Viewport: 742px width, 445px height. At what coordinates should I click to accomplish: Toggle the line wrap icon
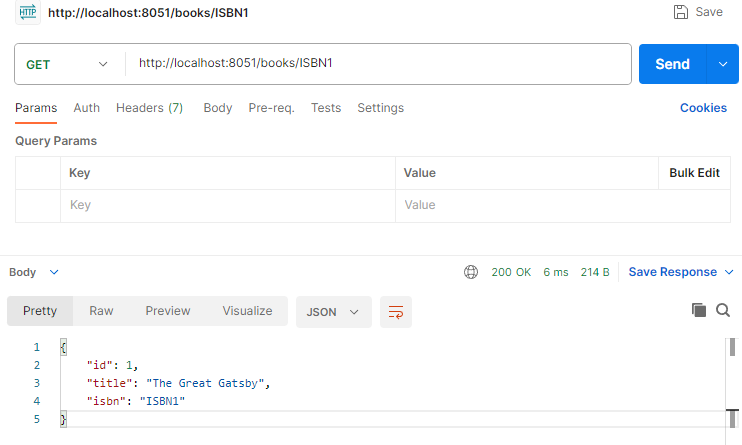pyautogui.click(x=396, y=312)
